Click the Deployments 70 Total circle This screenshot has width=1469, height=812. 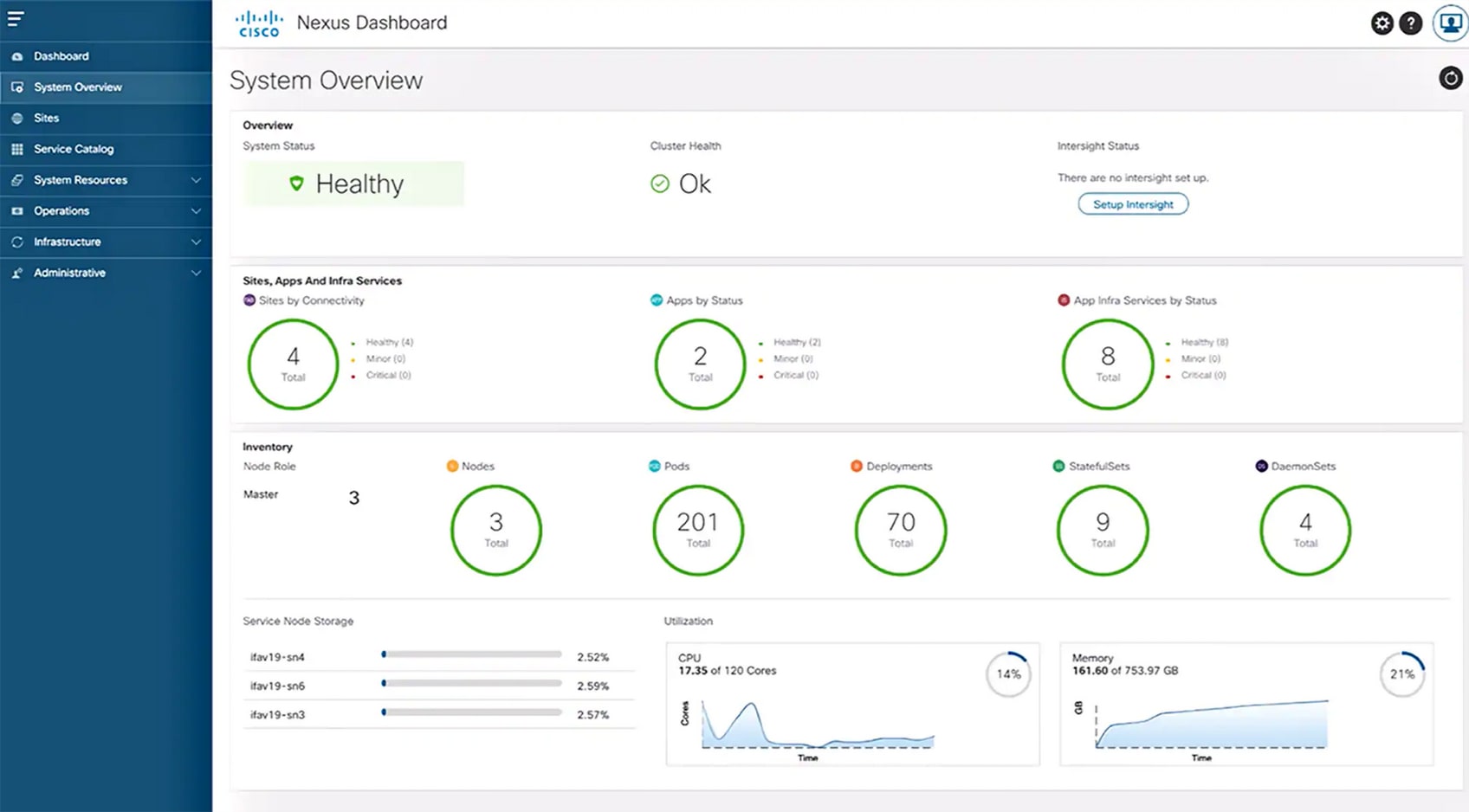click(901, 531)
